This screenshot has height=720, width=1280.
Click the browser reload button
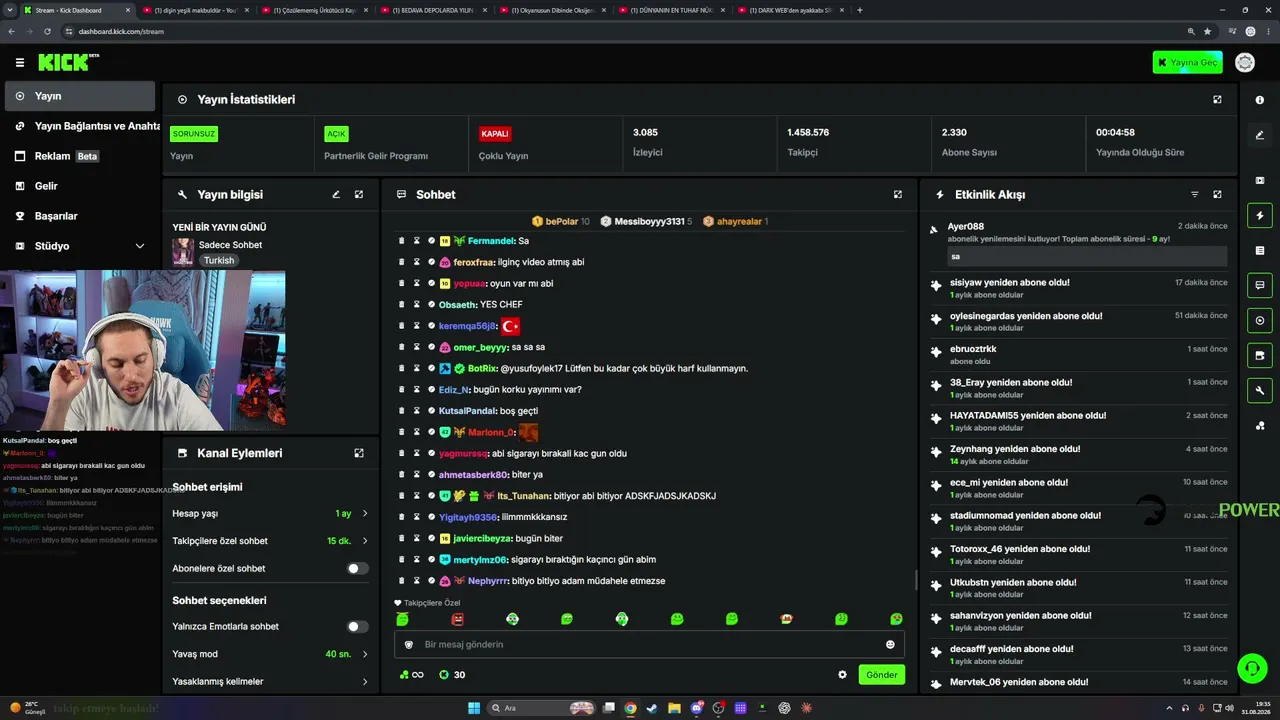(x=47, y=31)
